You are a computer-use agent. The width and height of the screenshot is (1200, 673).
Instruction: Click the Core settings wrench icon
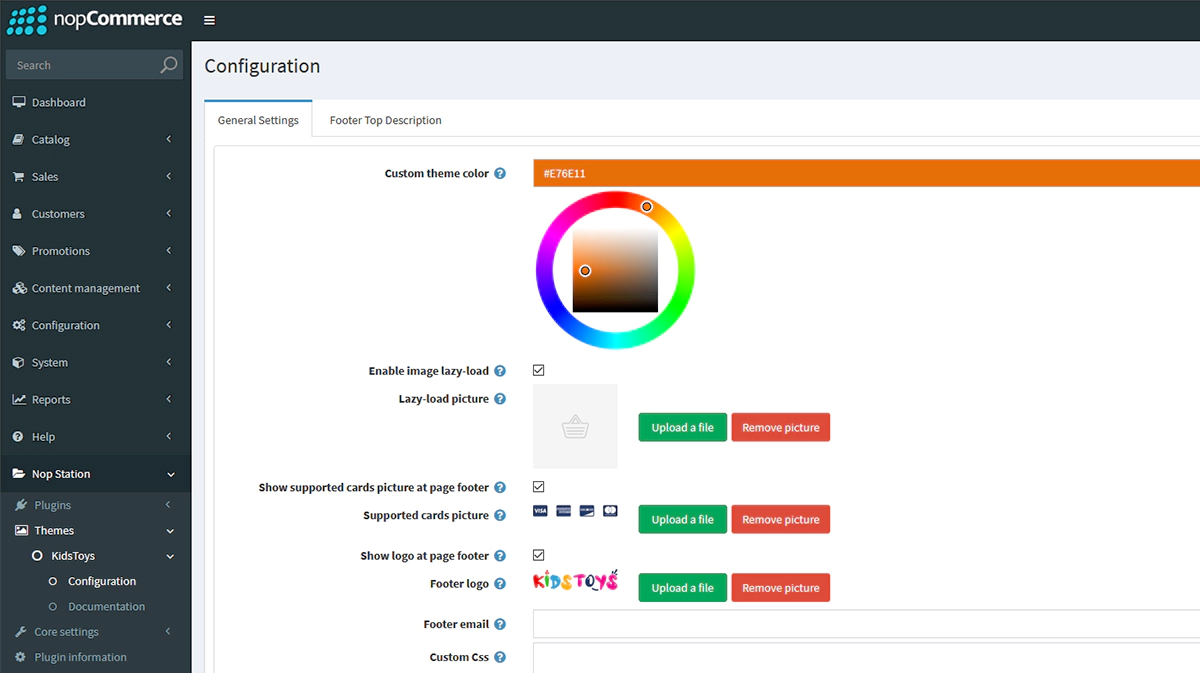click(x=21, y=631)
